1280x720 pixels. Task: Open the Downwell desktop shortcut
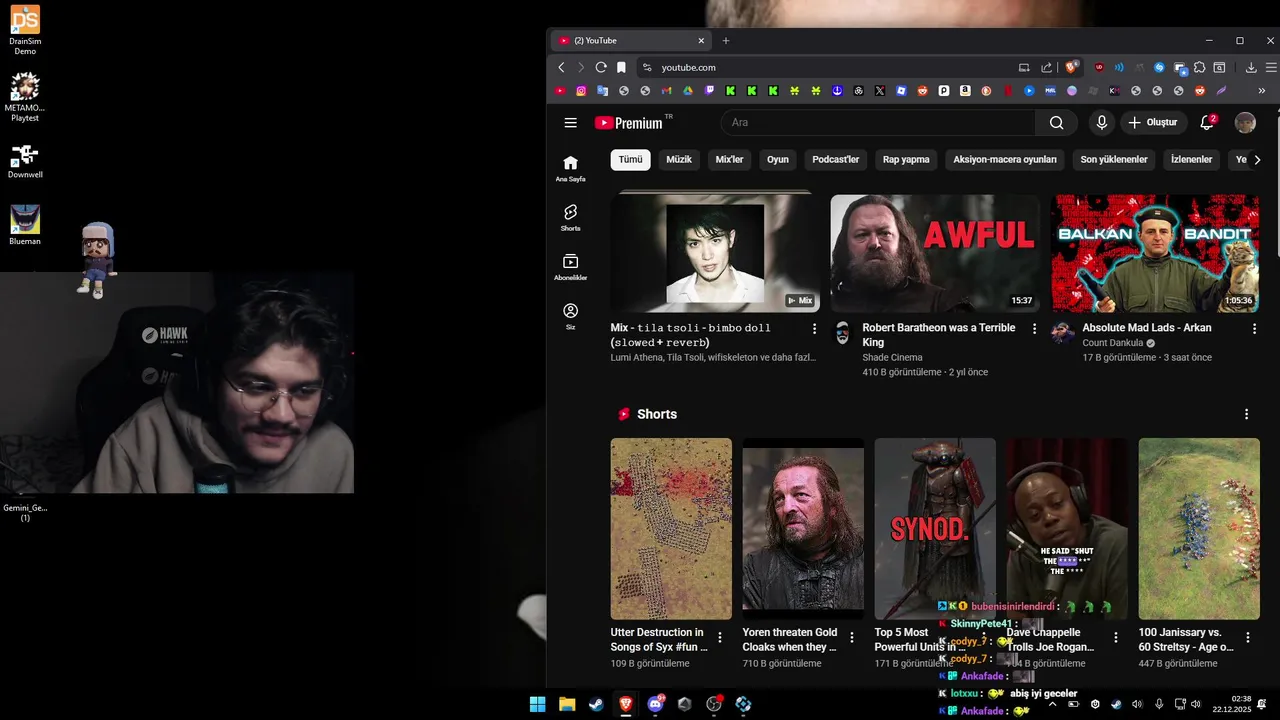pos(25,161)
